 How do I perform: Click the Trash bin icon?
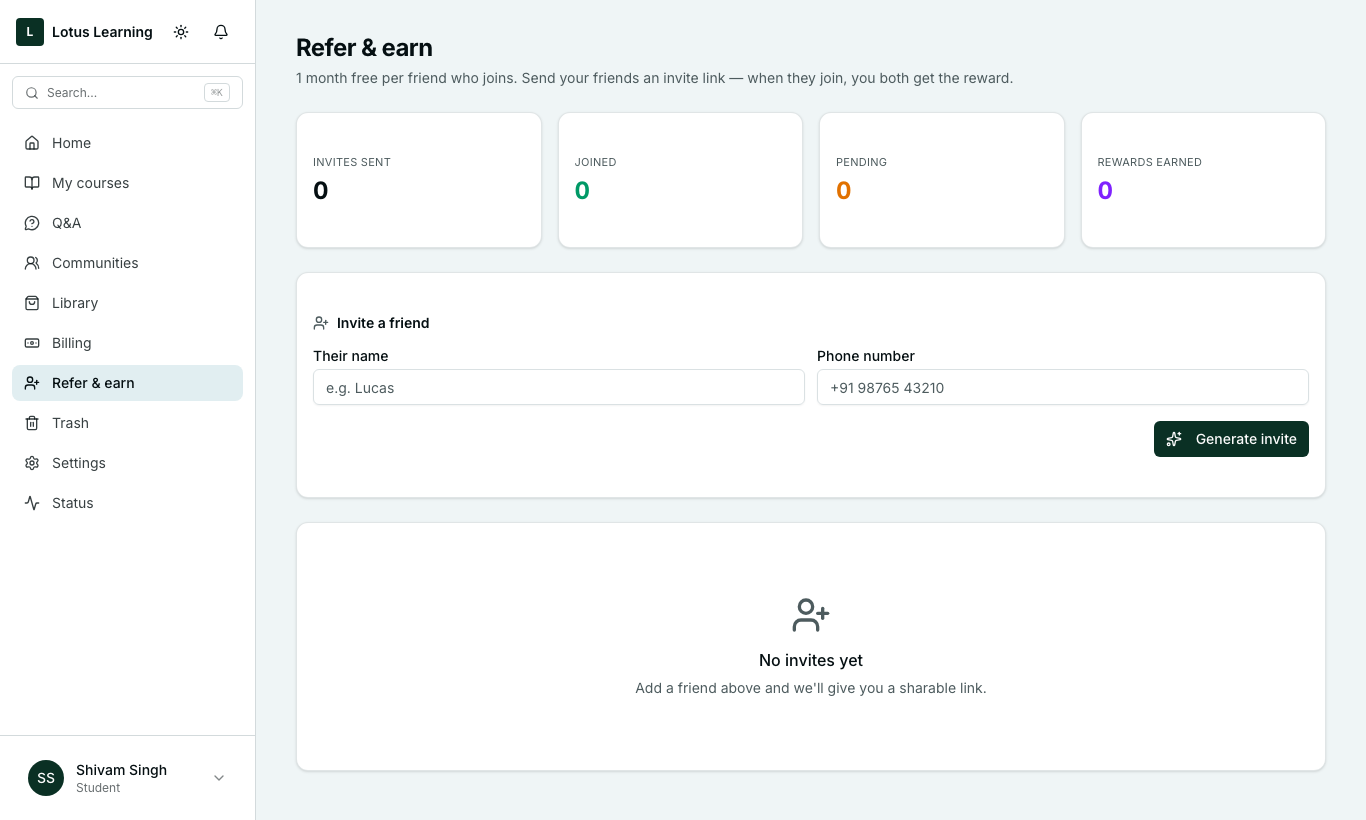[32, 423]
